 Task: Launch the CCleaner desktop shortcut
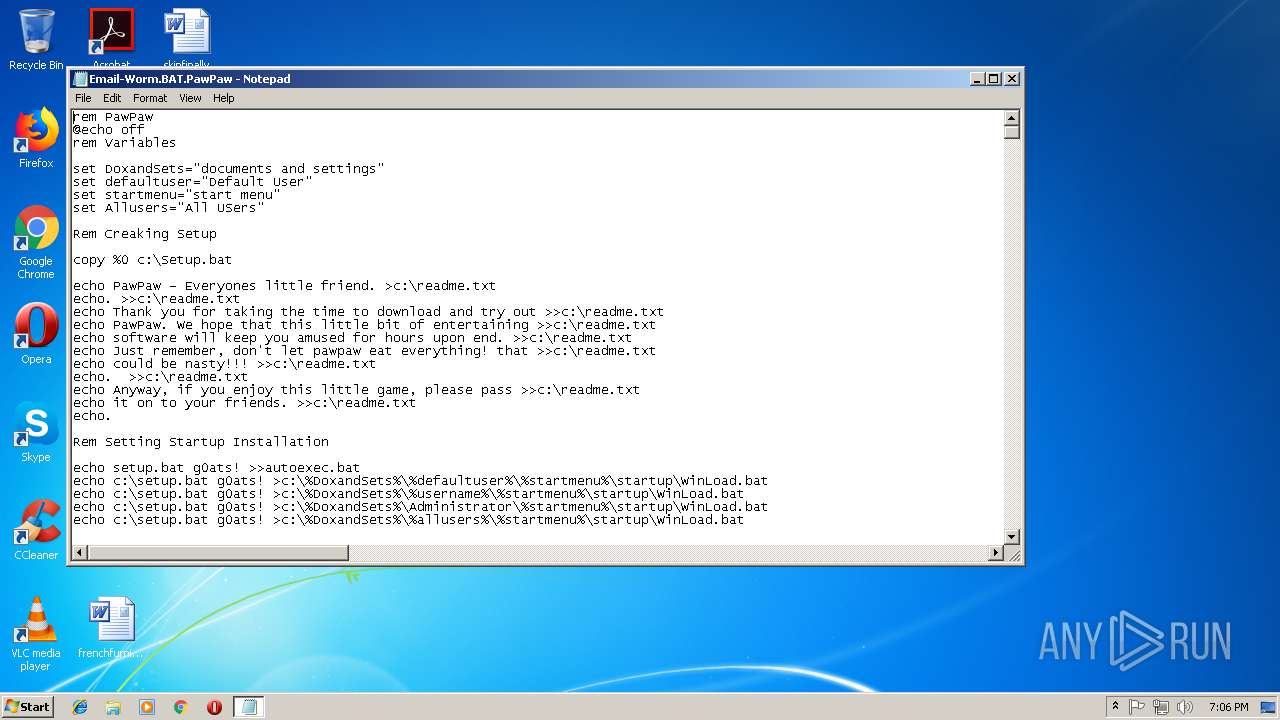coord(36,530)
